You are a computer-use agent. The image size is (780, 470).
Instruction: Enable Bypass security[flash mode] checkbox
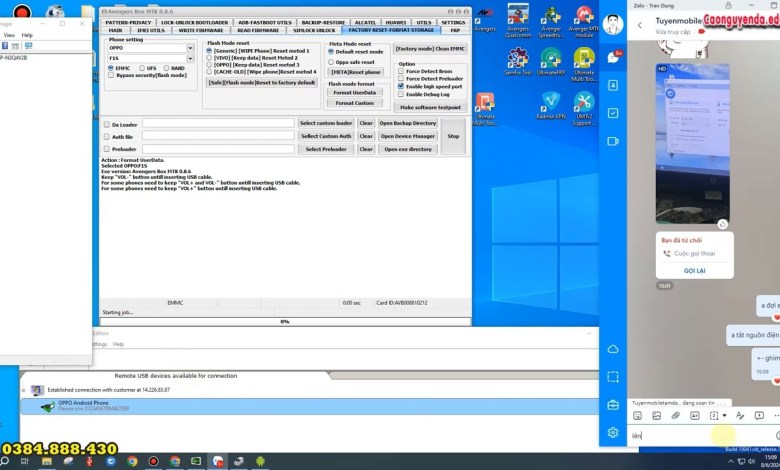[x=110, y=75]
